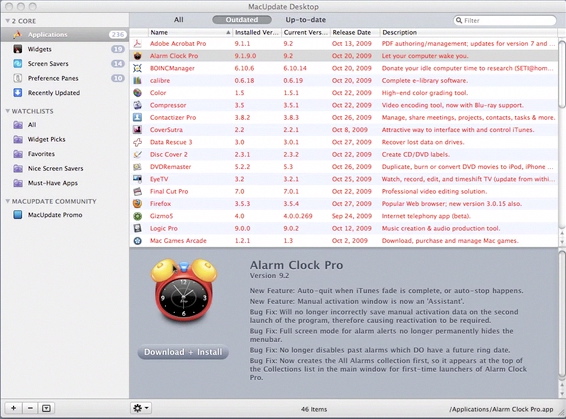Sort by Release Date column header

click(x=354, y=32)
